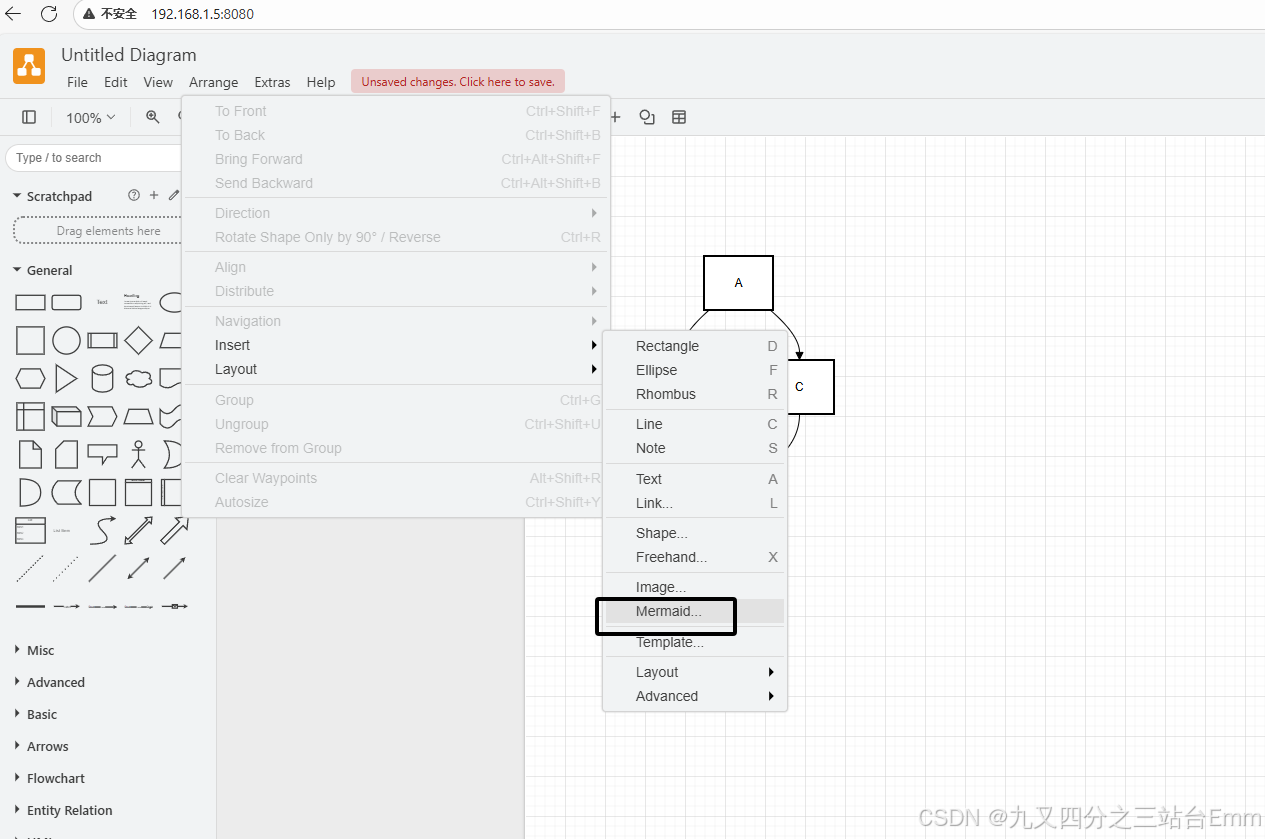1265x839 pixels.
Task: Toggle the sidebar panels toolbar icon
Action: click(x=29, y=117)
